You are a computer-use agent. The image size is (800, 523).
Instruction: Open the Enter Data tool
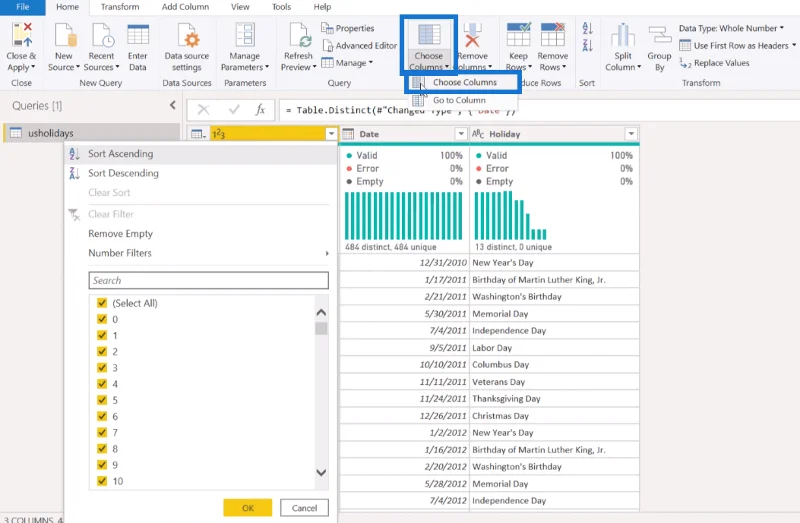137,47
